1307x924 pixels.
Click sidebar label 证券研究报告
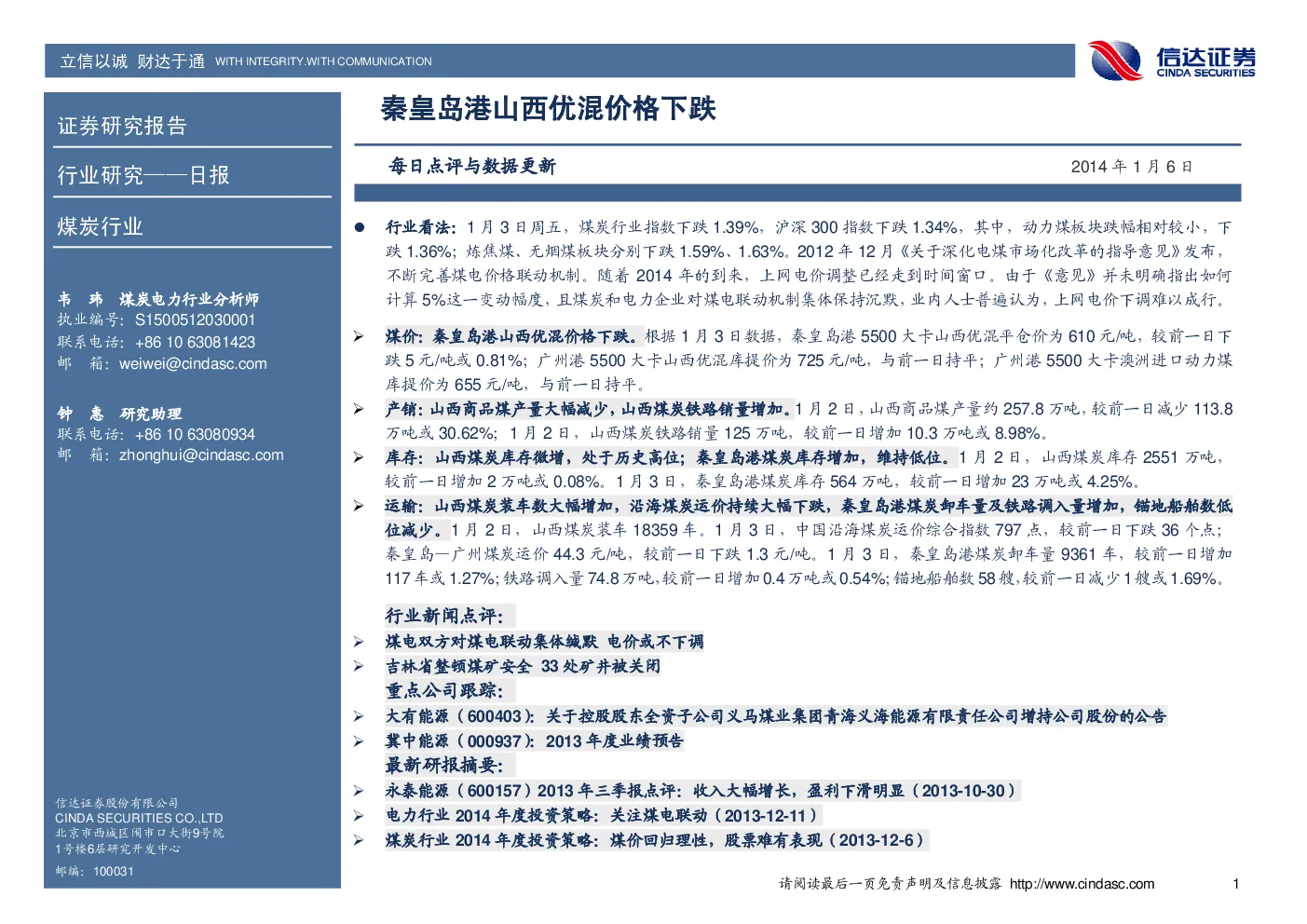coord(122,126)
